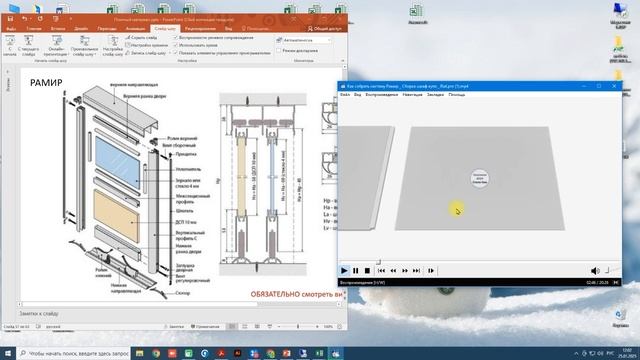This screenshot has width=640, height=360.
Task: Open Файл menu in media player
Action: pyautogui.click(x=345, y=95)
